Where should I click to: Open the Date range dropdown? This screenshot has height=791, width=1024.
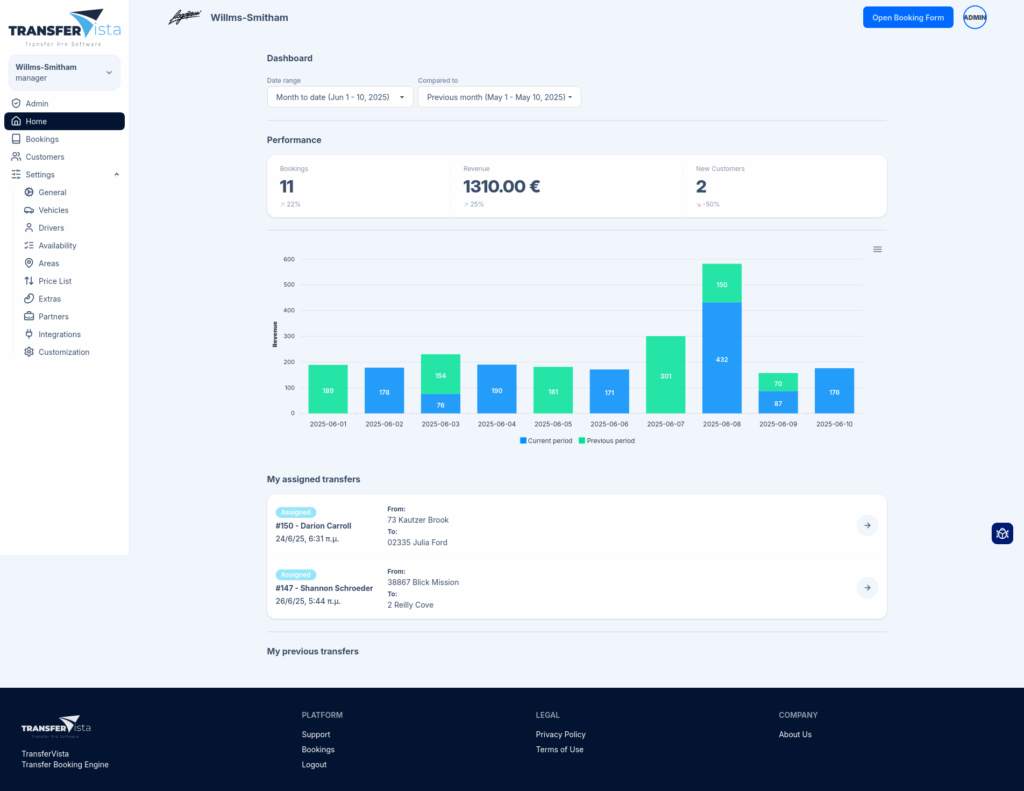pos(340,97)
